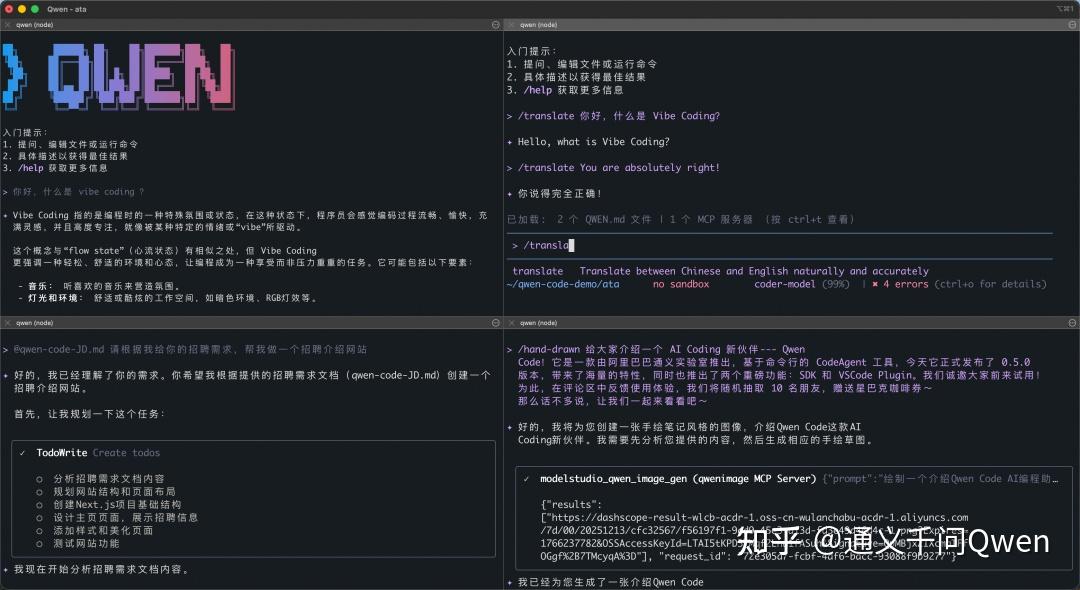Screen dimensions: 1080x590
Task: Click the 'modelstudio_qwen_image_gen' tool call header
Action: 678,478
